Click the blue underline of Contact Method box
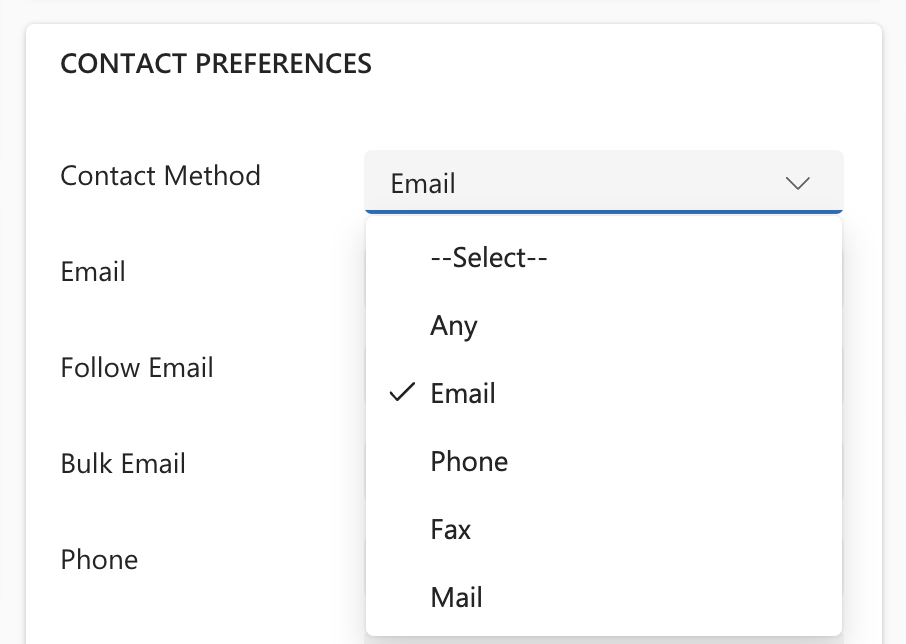The image size is (906, 644). 603,212
